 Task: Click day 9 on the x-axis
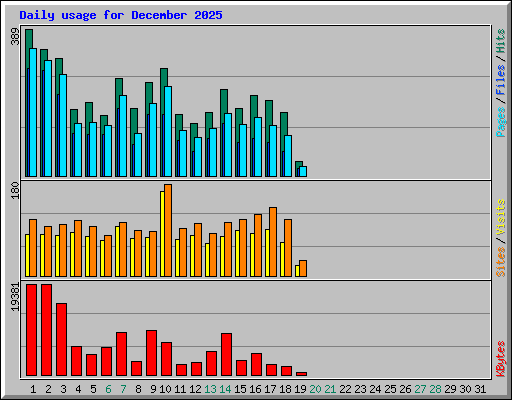click(x=153, y=389)
